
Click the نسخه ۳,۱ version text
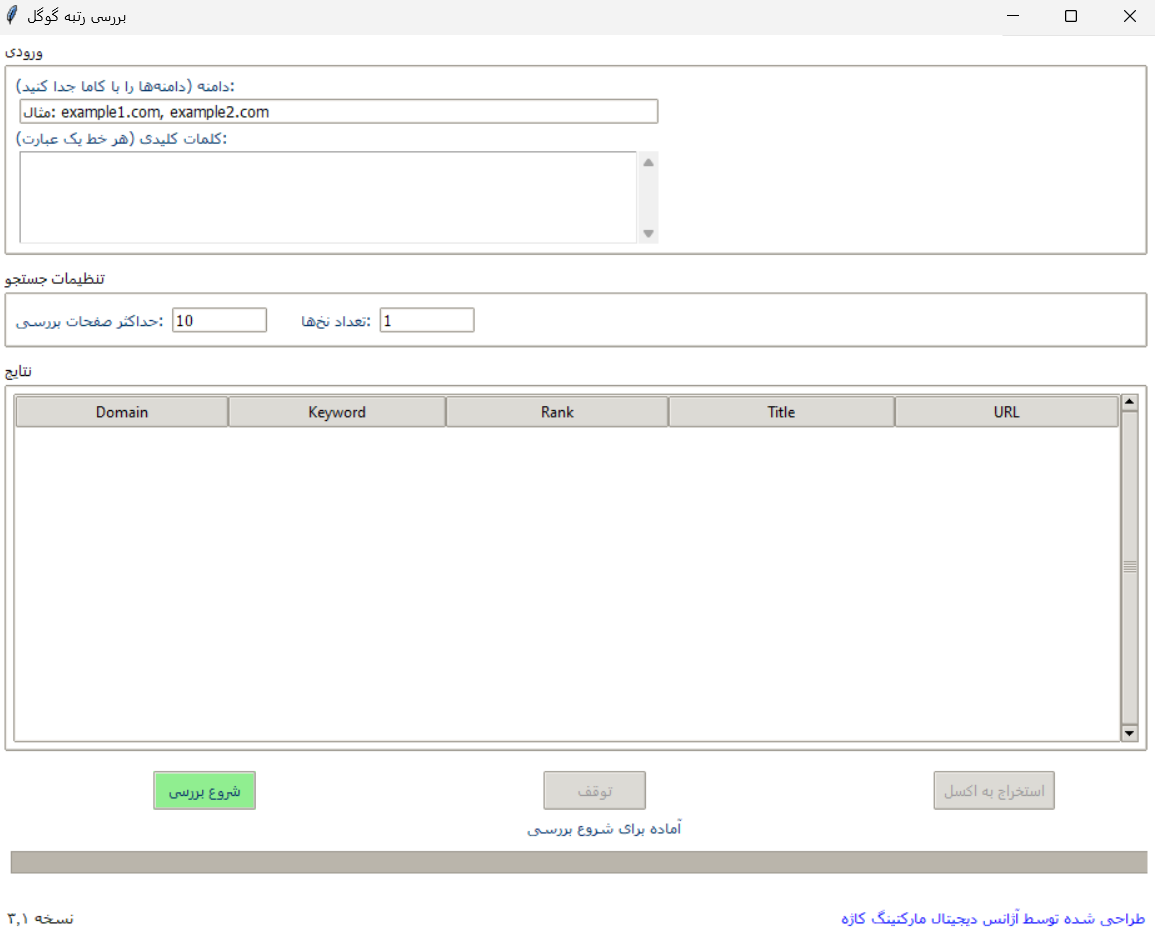click(41, 919)
